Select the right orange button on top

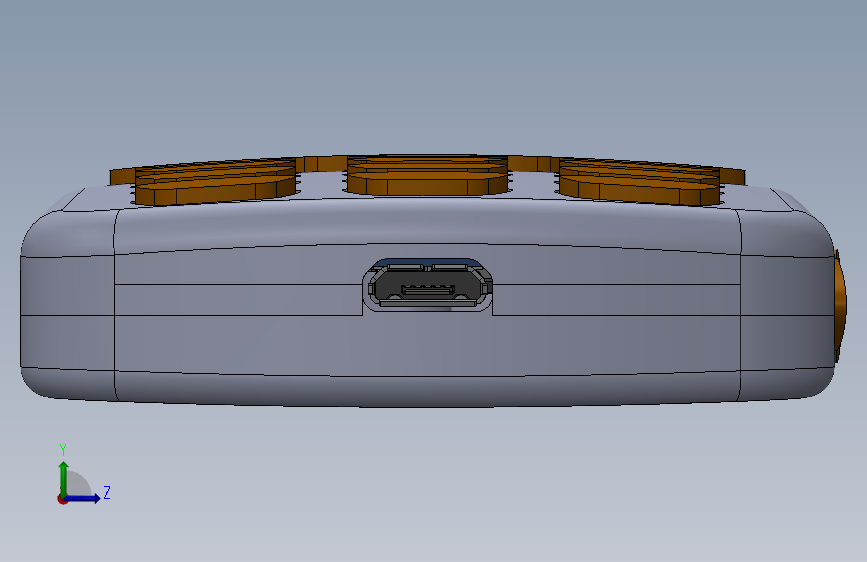coord(639,182)
